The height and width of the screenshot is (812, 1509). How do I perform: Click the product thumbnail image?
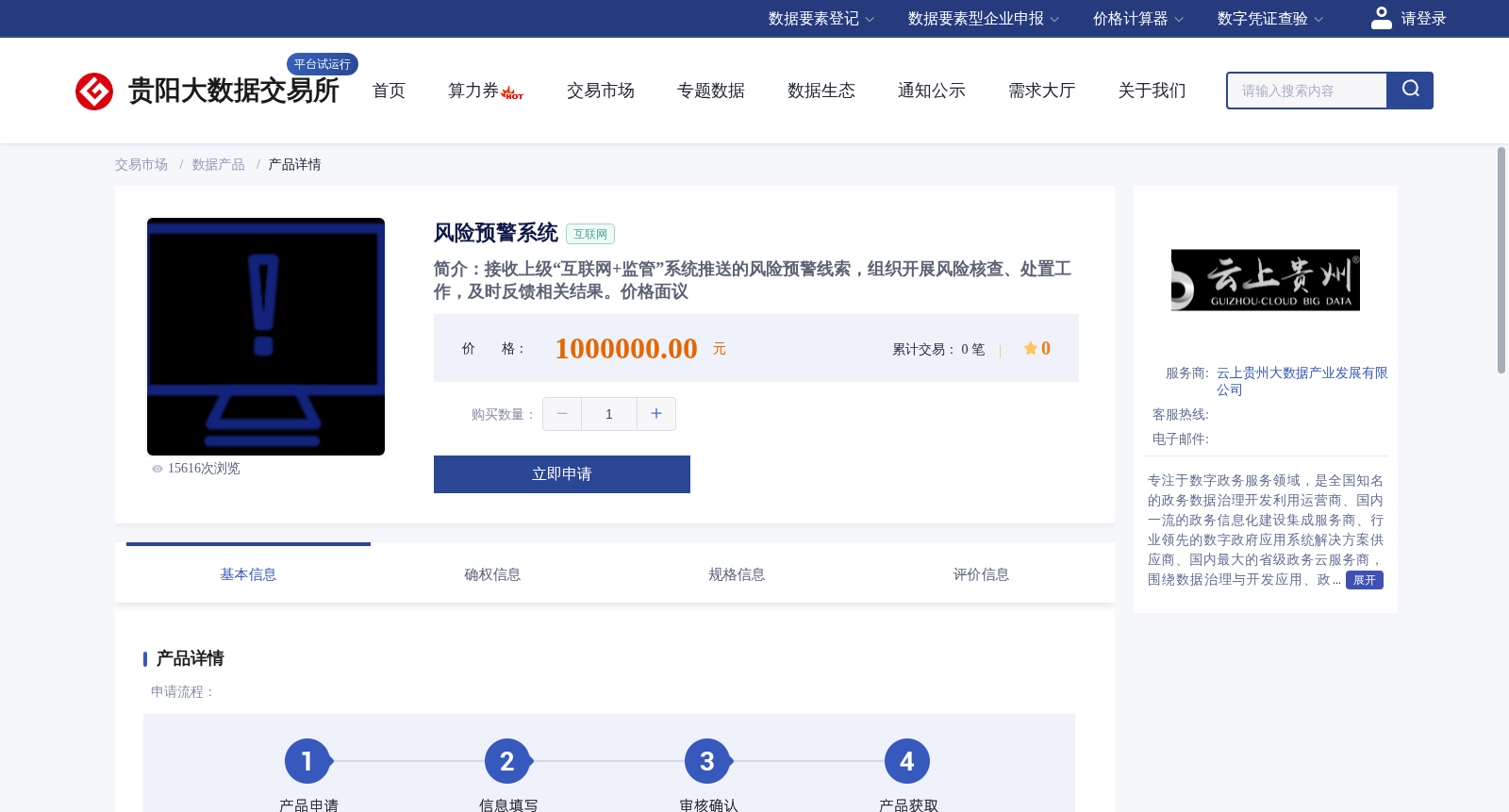(x=266, y=337)
